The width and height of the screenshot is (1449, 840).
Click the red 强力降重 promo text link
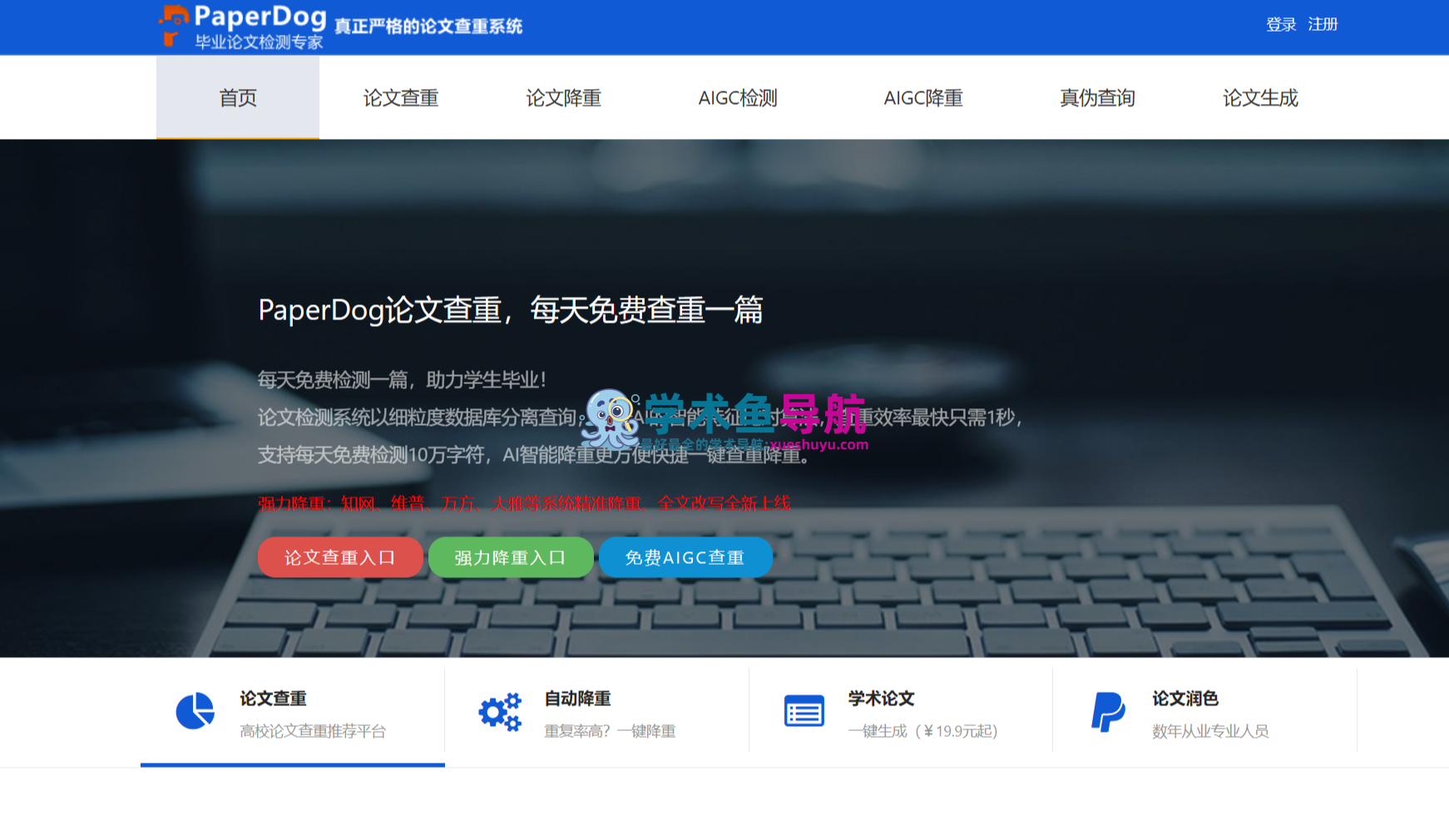pyautogui.click(x=524, y=503)
